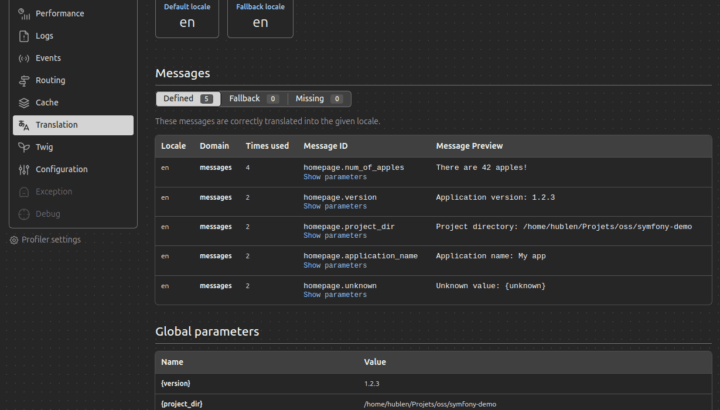Show parameters for homepage.version
720x410 pixels.
[335, 206]
